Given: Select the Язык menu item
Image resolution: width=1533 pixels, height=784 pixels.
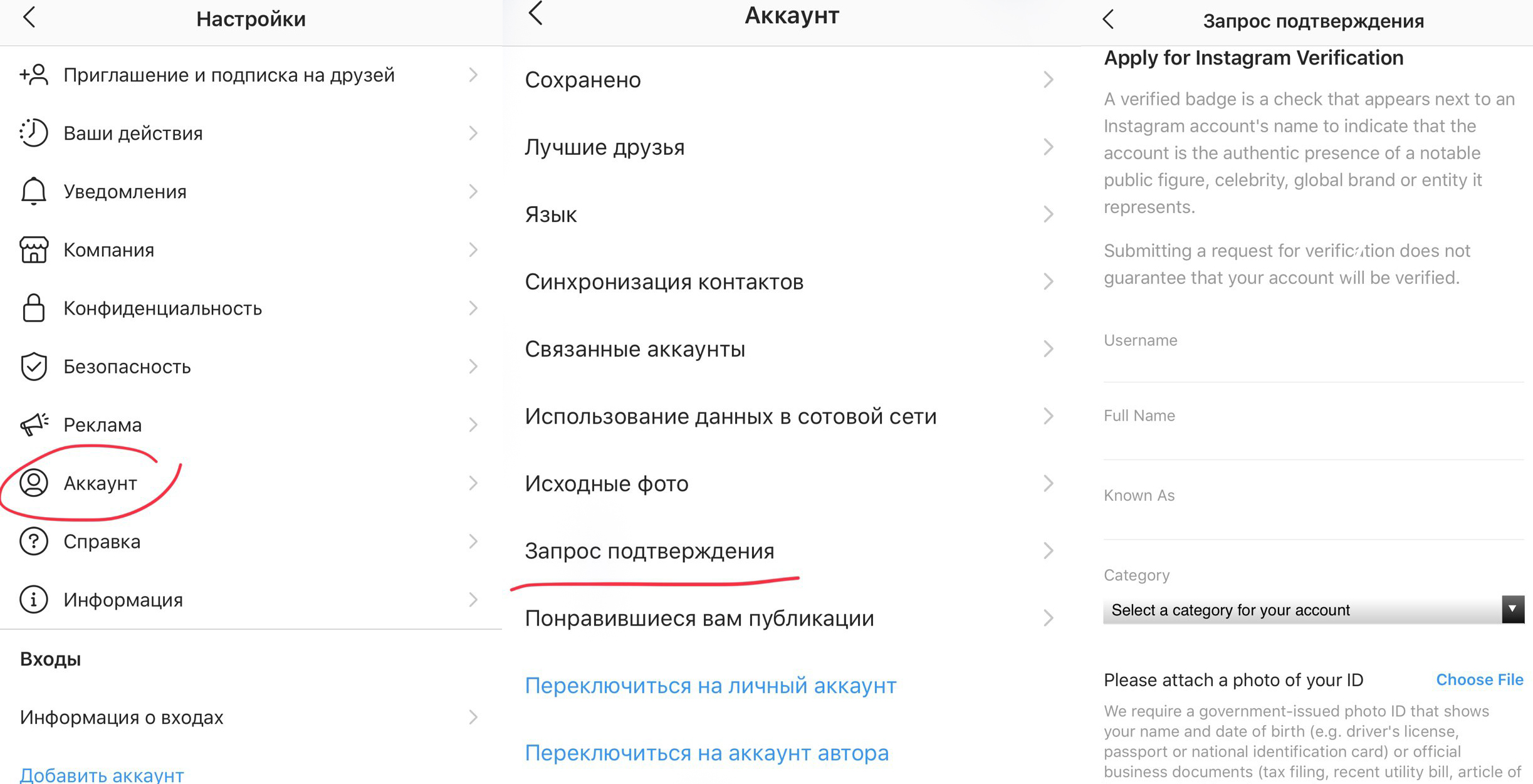Looking at the screenshot, I should tap(551, 214).
